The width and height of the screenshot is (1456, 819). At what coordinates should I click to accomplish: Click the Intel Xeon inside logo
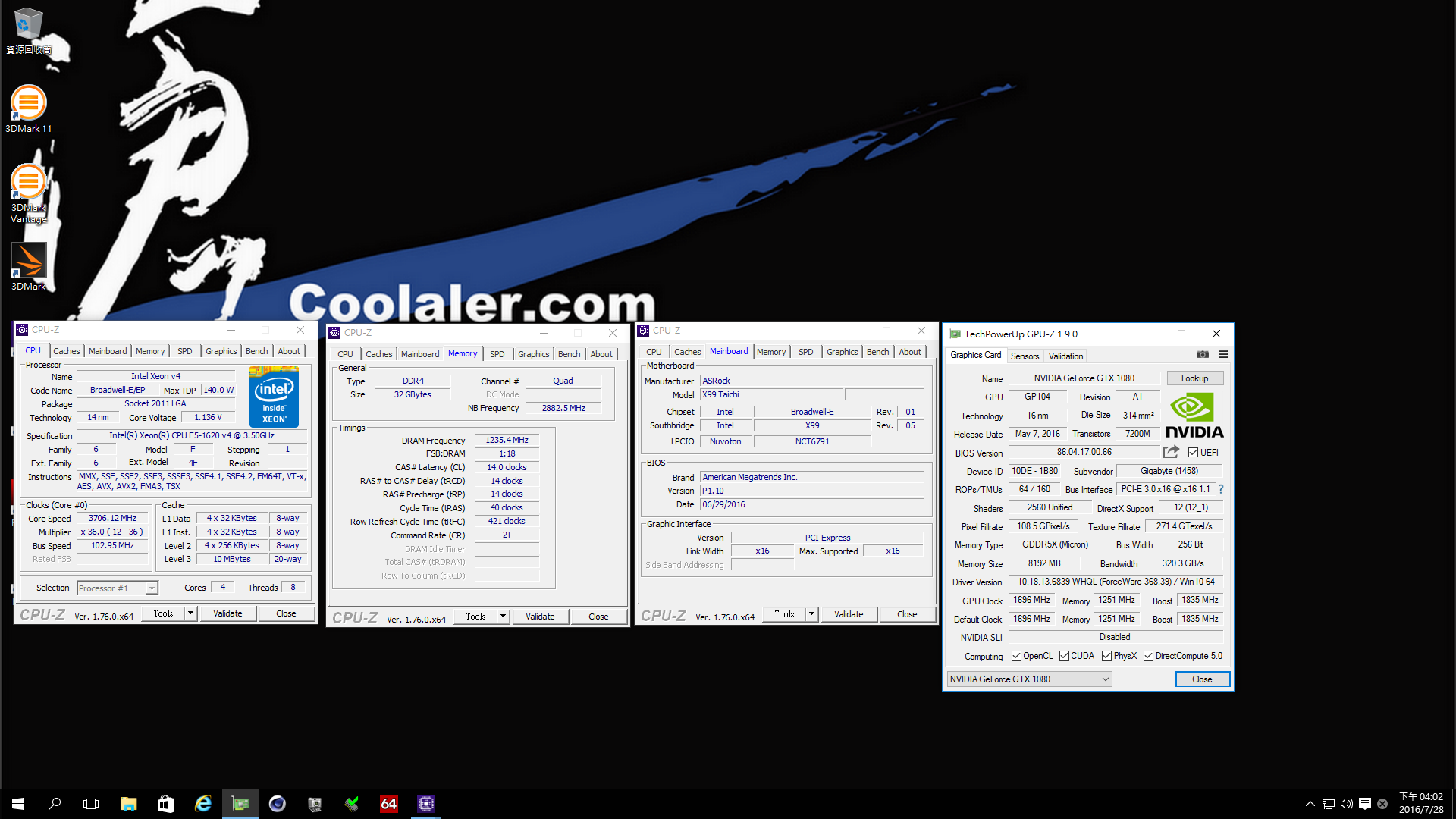[274, 397]
